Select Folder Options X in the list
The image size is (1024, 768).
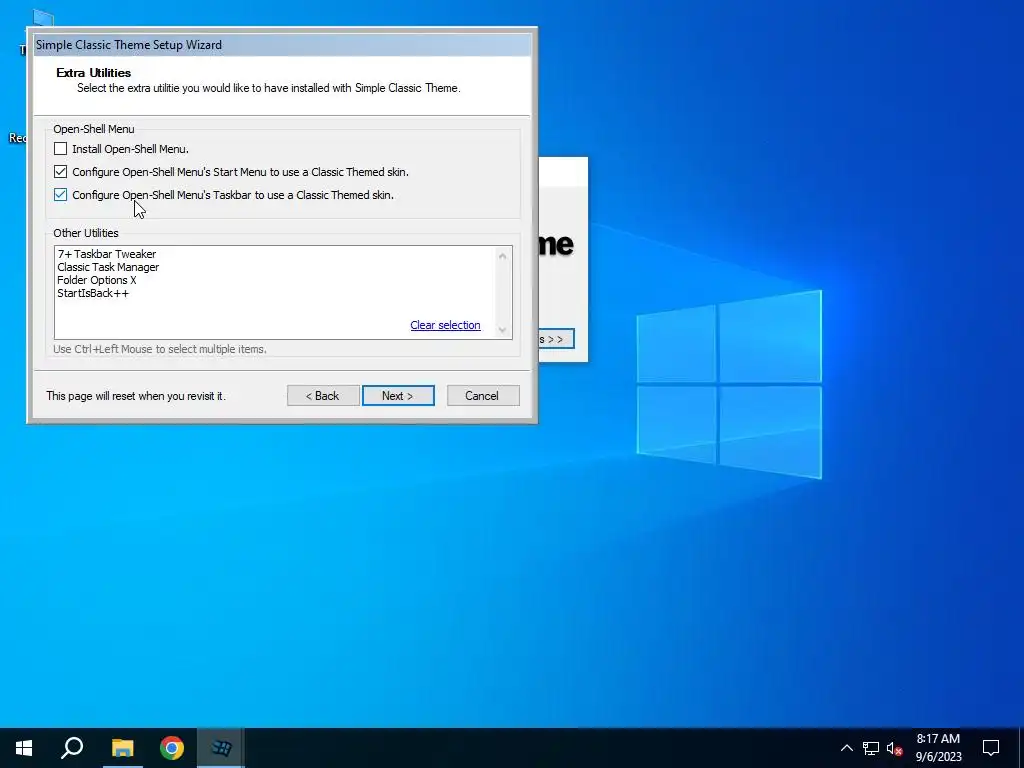(x=97, y=280)
